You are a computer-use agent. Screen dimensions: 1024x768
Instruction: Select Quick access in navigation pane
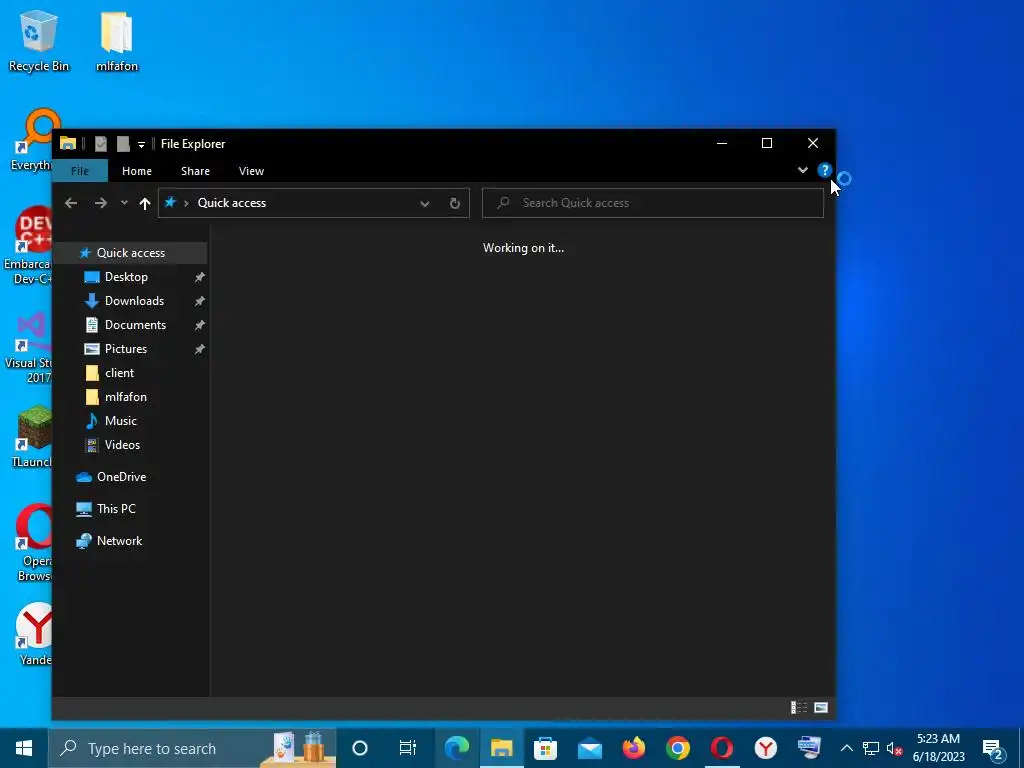pyautogui.click(x=131, y=253)
